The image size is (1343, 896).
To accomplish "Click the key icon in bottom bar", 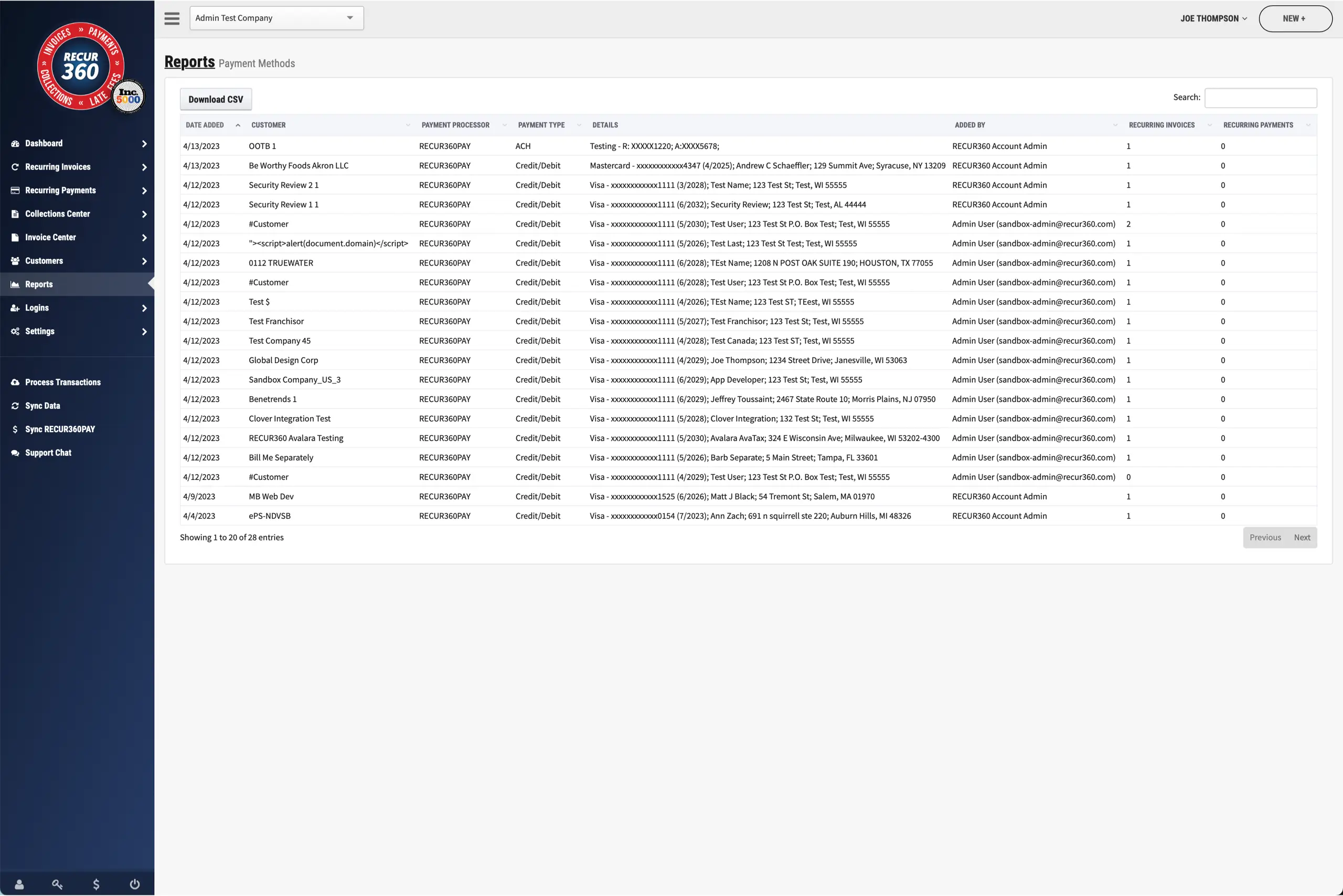I will (57, 884).
